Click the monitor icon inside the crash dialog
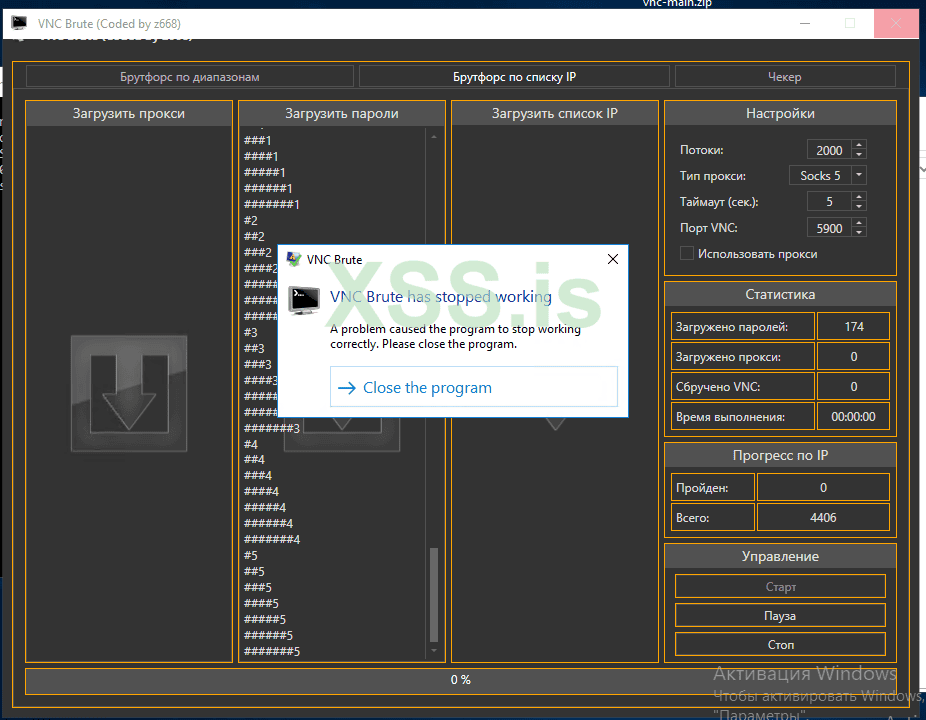This screenshot has height=720, width=926. [304, 300]
